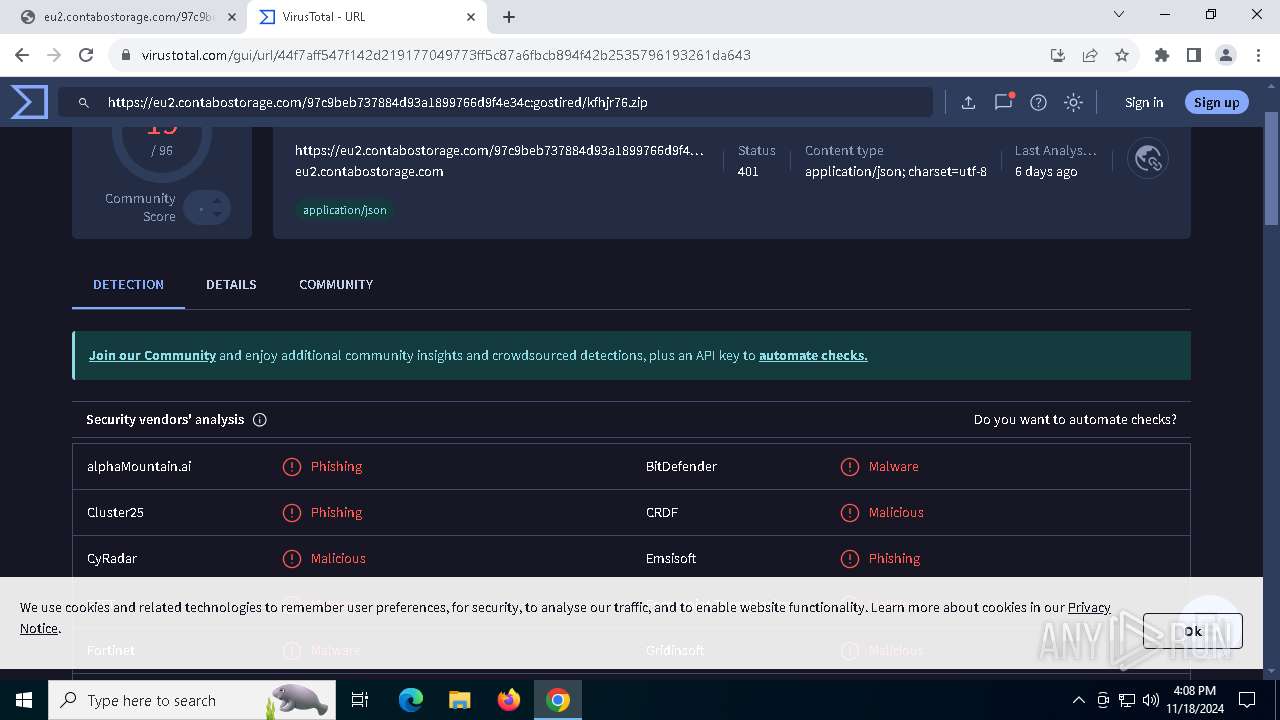Switch to the DETECTION tab

coord(128,285)
